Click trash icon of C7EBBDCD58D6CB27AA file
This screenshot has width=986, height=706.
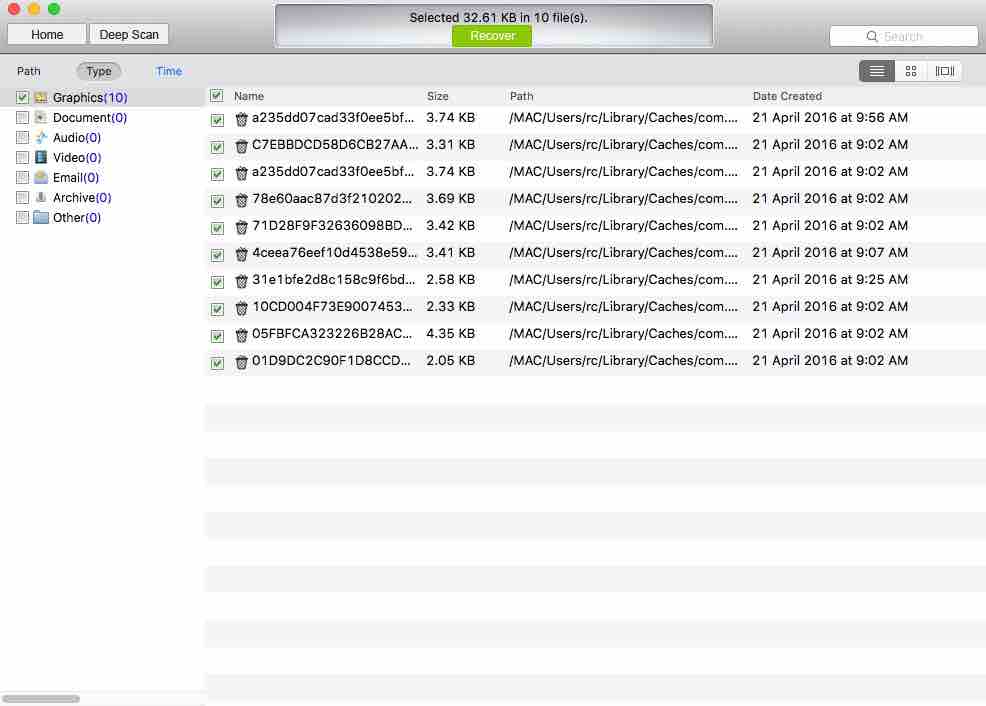241,146
